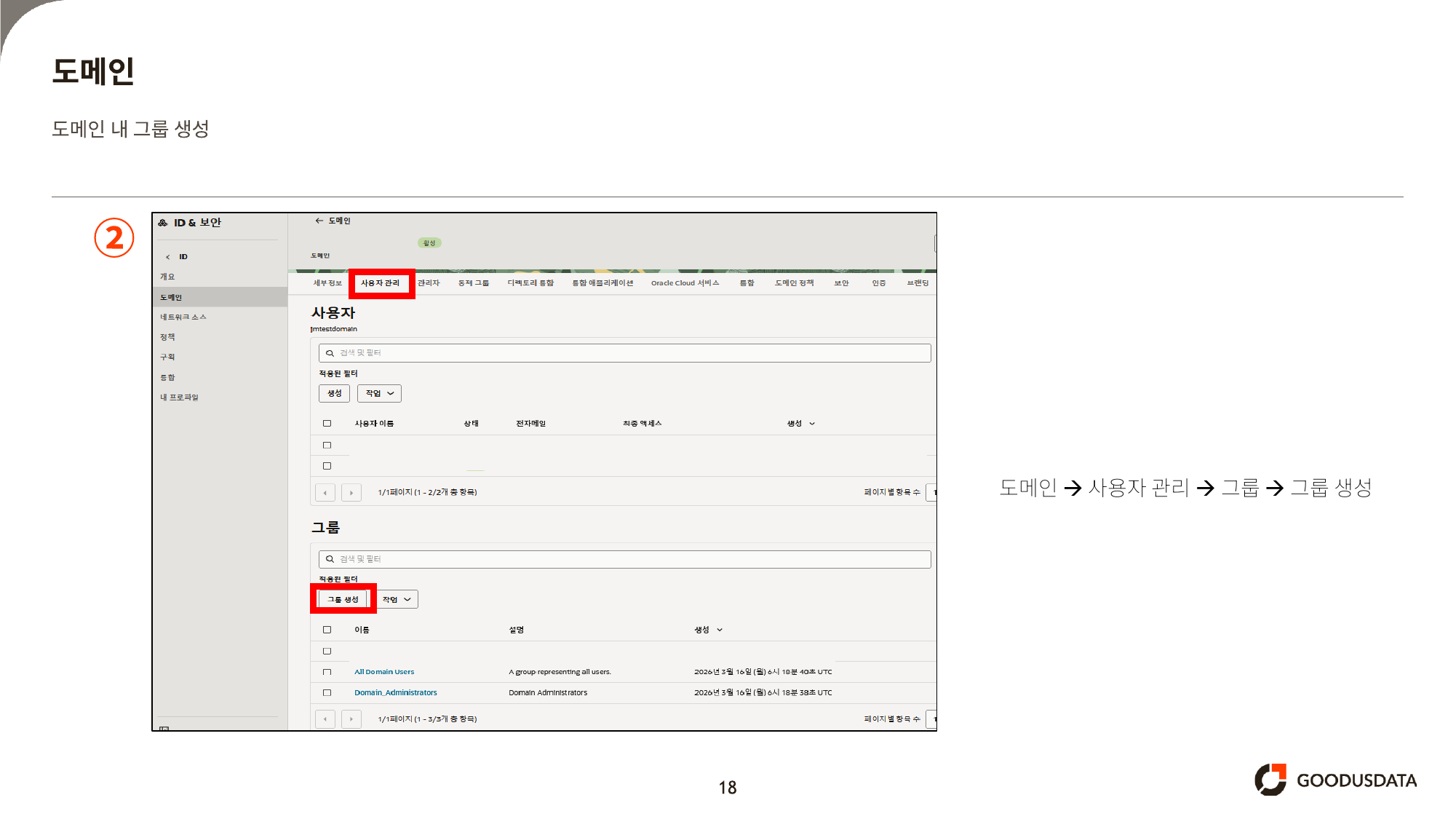Screen dimensions: 1456x819
Task: Select 개요 in the sidebar
Action: pyautogui.click(x=167, y=277)
